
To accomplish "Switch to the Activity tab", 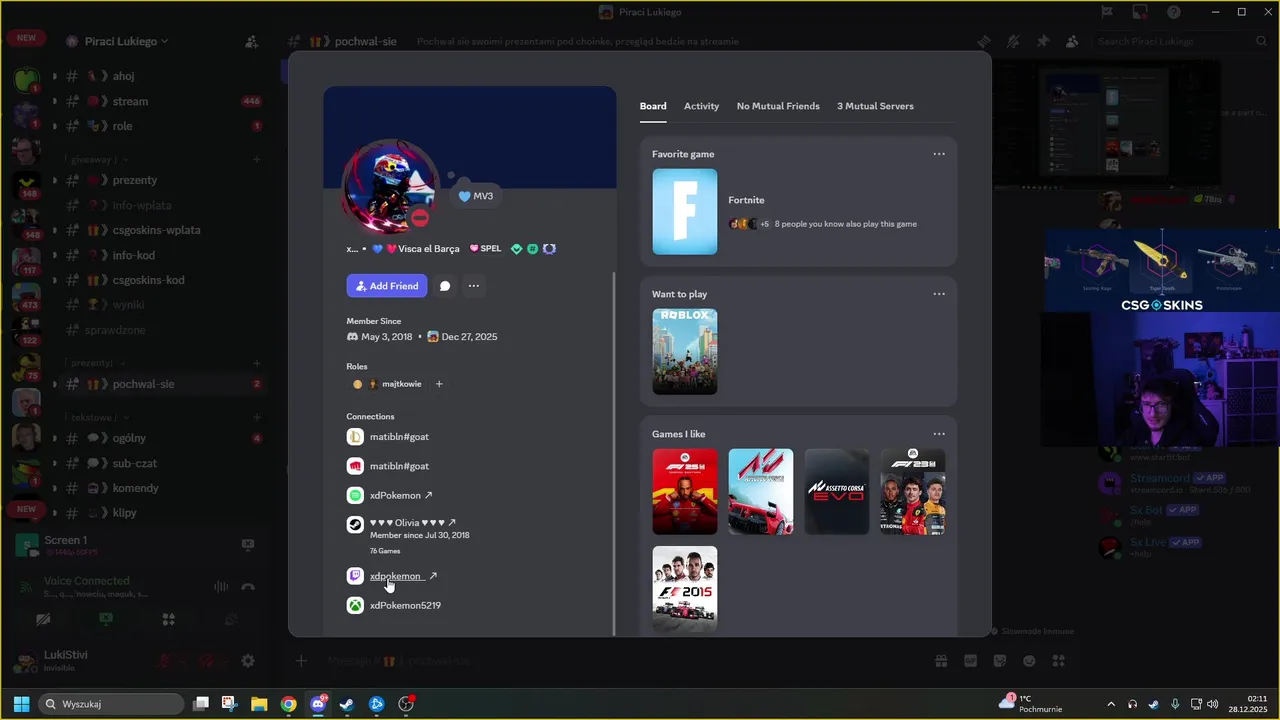I will (701, 106).
